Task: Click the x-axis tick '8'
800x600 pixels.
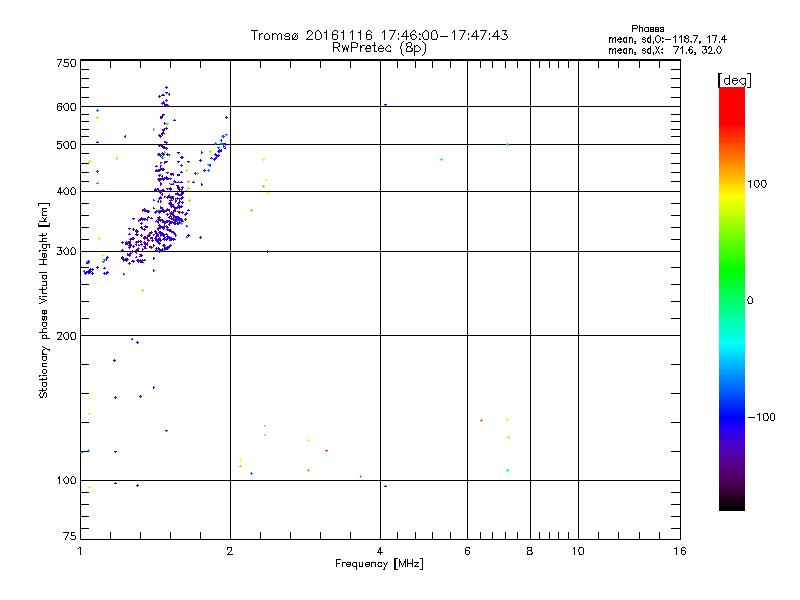Action: (530, 551)
